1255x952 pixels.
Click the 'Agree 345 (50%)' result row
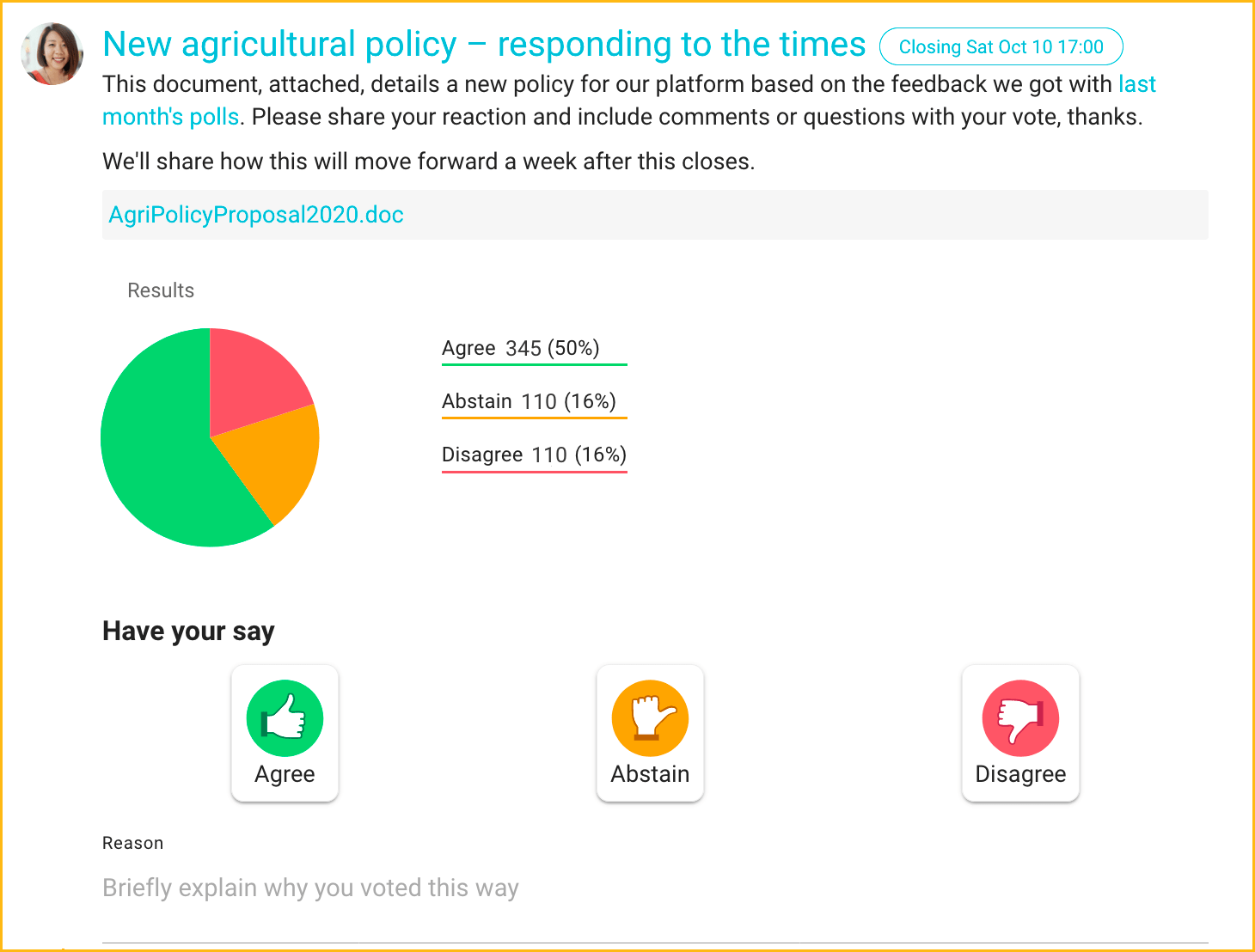point(534,349)
